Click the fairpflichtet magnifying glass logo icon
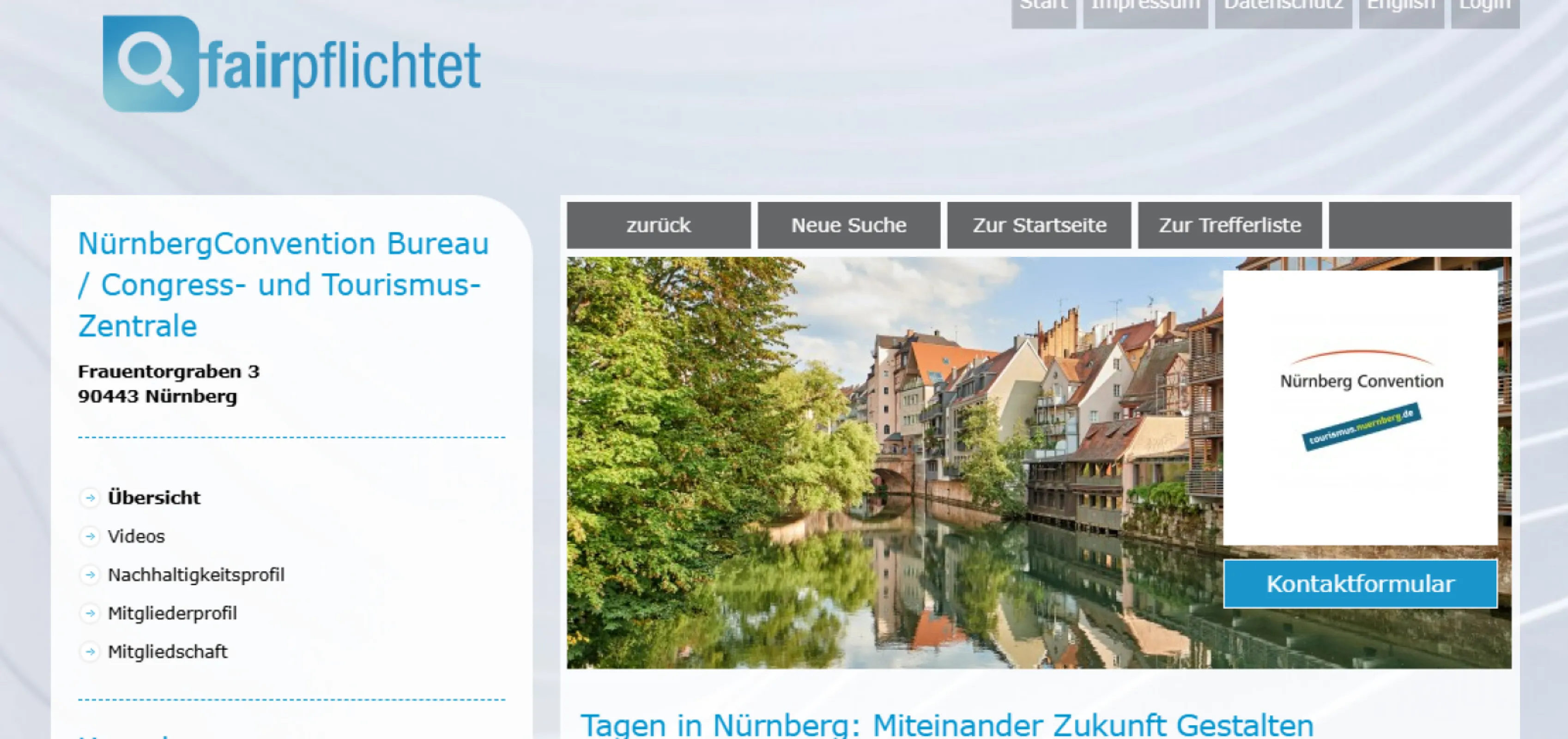The image size is (1568, 739). click(151, 64)
